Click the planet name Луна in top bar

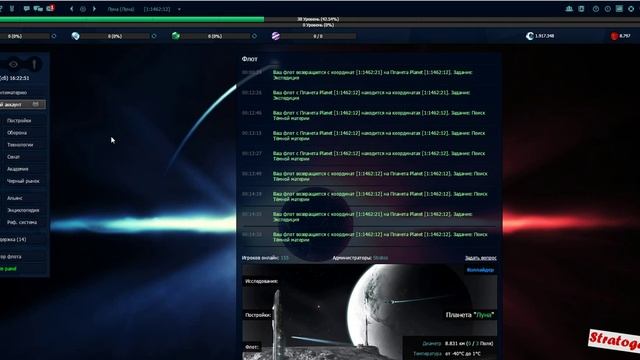coord(121,9)
